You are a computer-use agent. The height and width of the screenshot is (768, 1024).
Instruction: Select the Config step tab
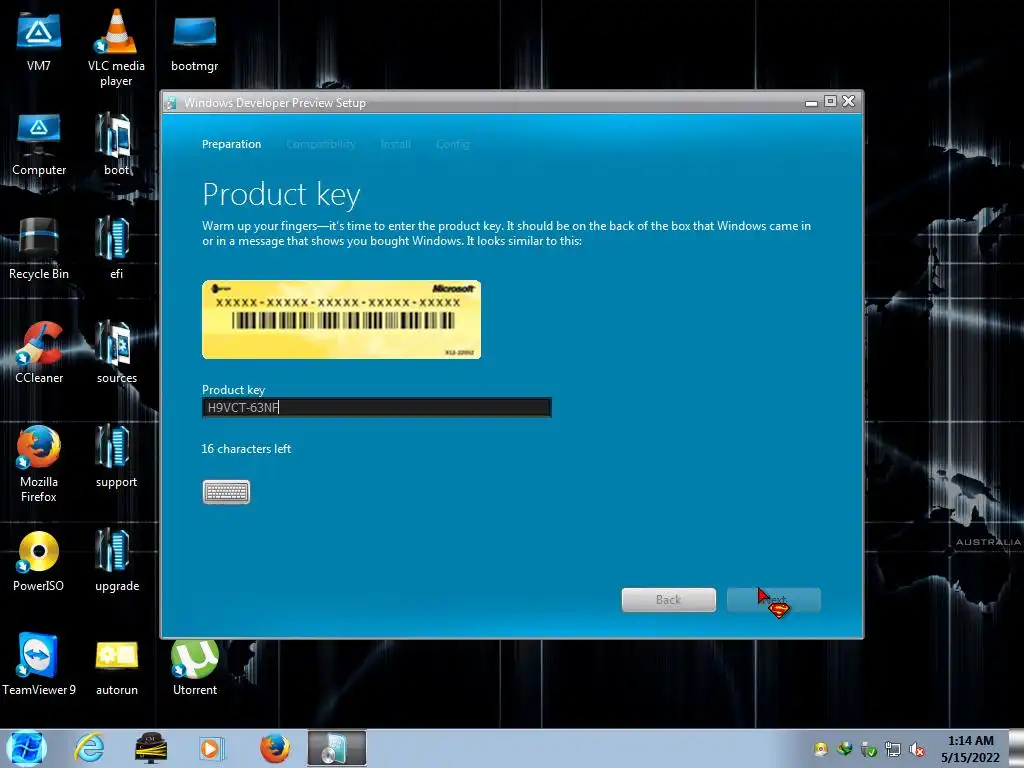[x=453, y=144]
